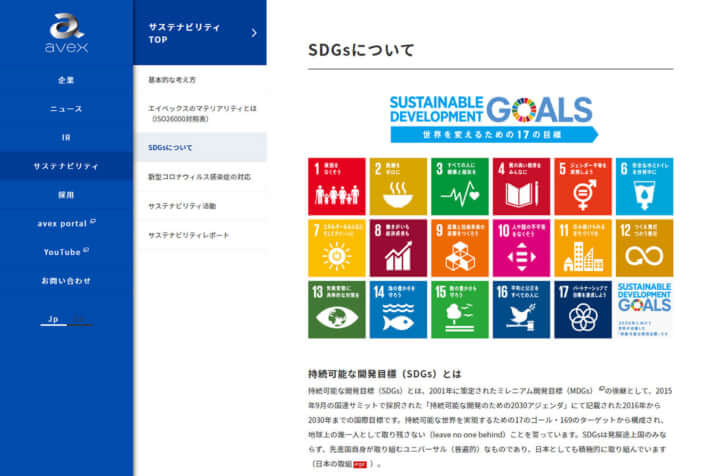The image size is (714, 476).
Task: Switch site language to Jp
Action: [x=48, y=320]
